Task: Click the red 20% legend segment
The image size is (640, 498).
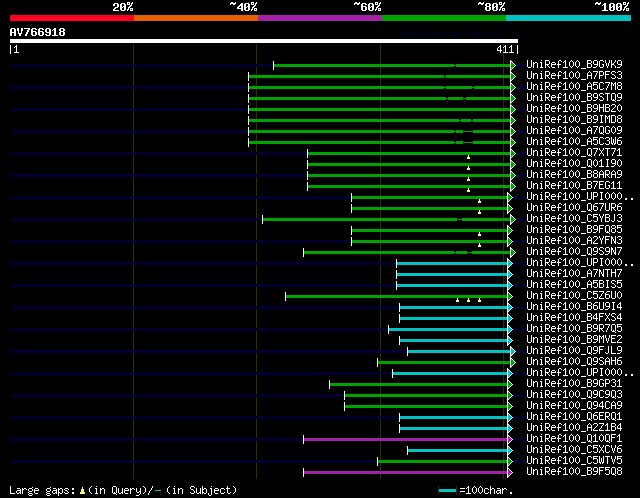Action: click(x=72, y=18)
